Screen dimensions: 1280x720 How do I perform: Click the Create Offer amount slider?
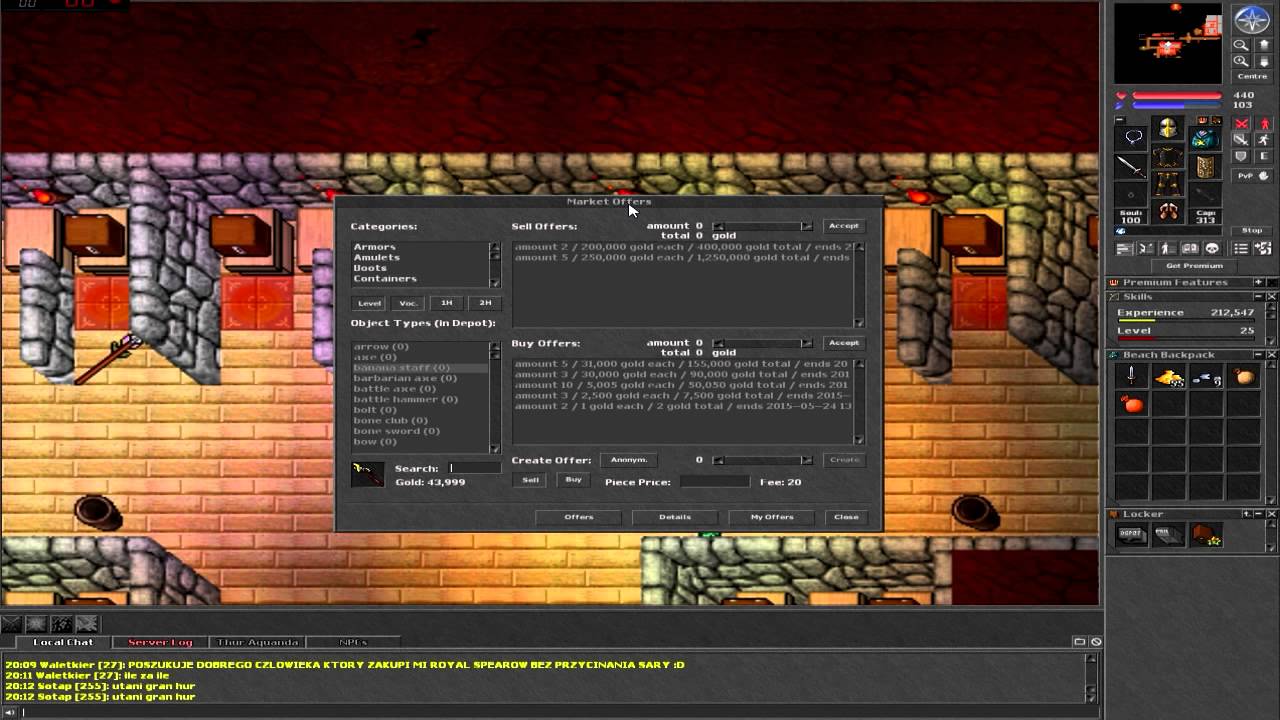763,460
